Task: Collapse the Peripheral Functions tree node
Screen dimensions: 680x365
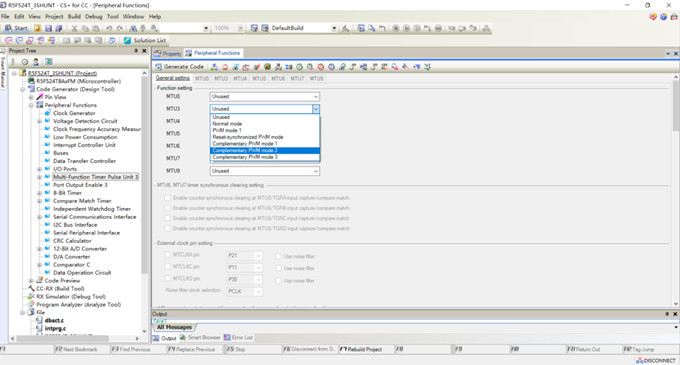Action: 31,105
